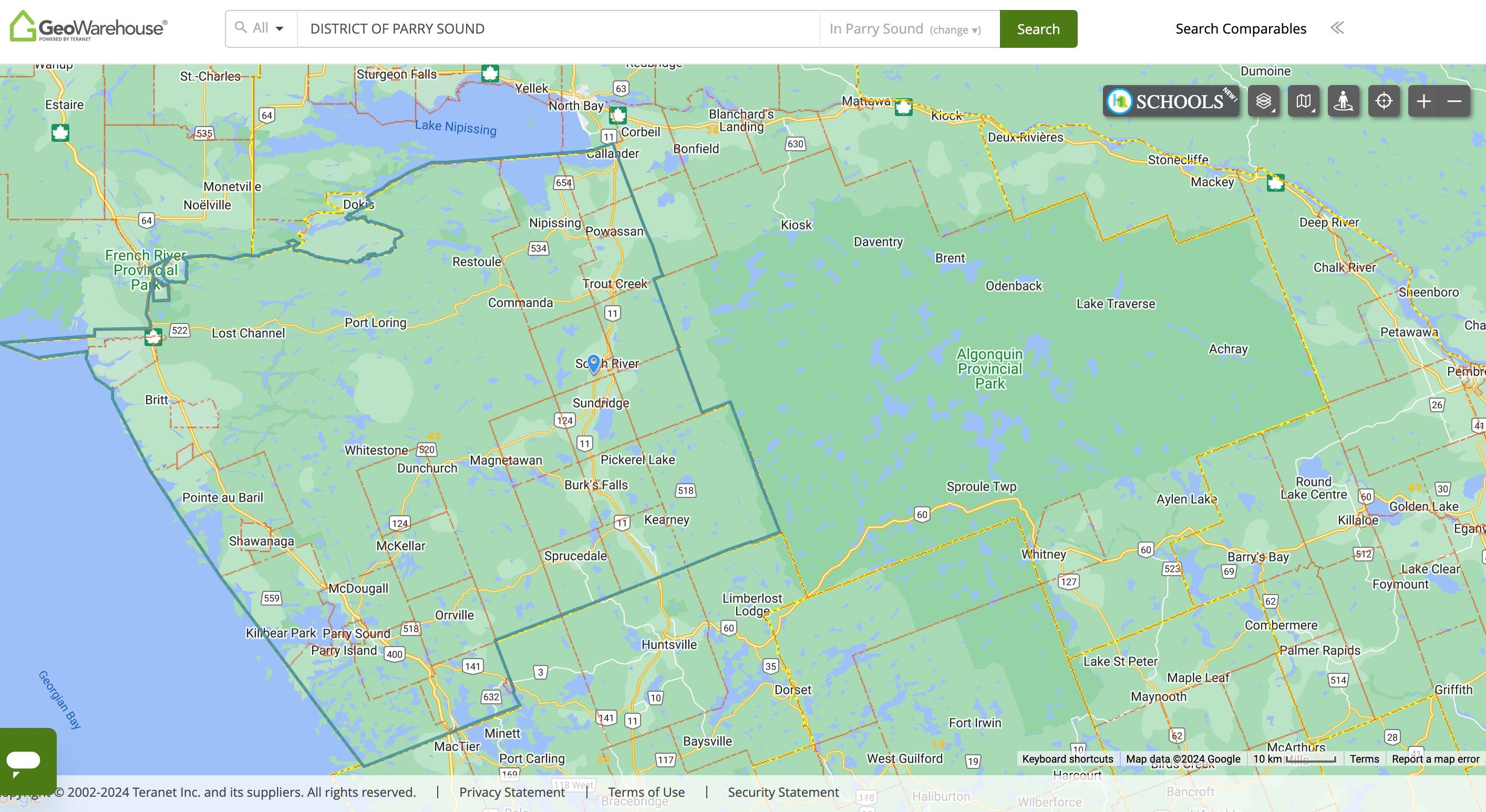This screenshot has width=1486, height=812.
Task: Open Terms of Use
Action: 646,792
